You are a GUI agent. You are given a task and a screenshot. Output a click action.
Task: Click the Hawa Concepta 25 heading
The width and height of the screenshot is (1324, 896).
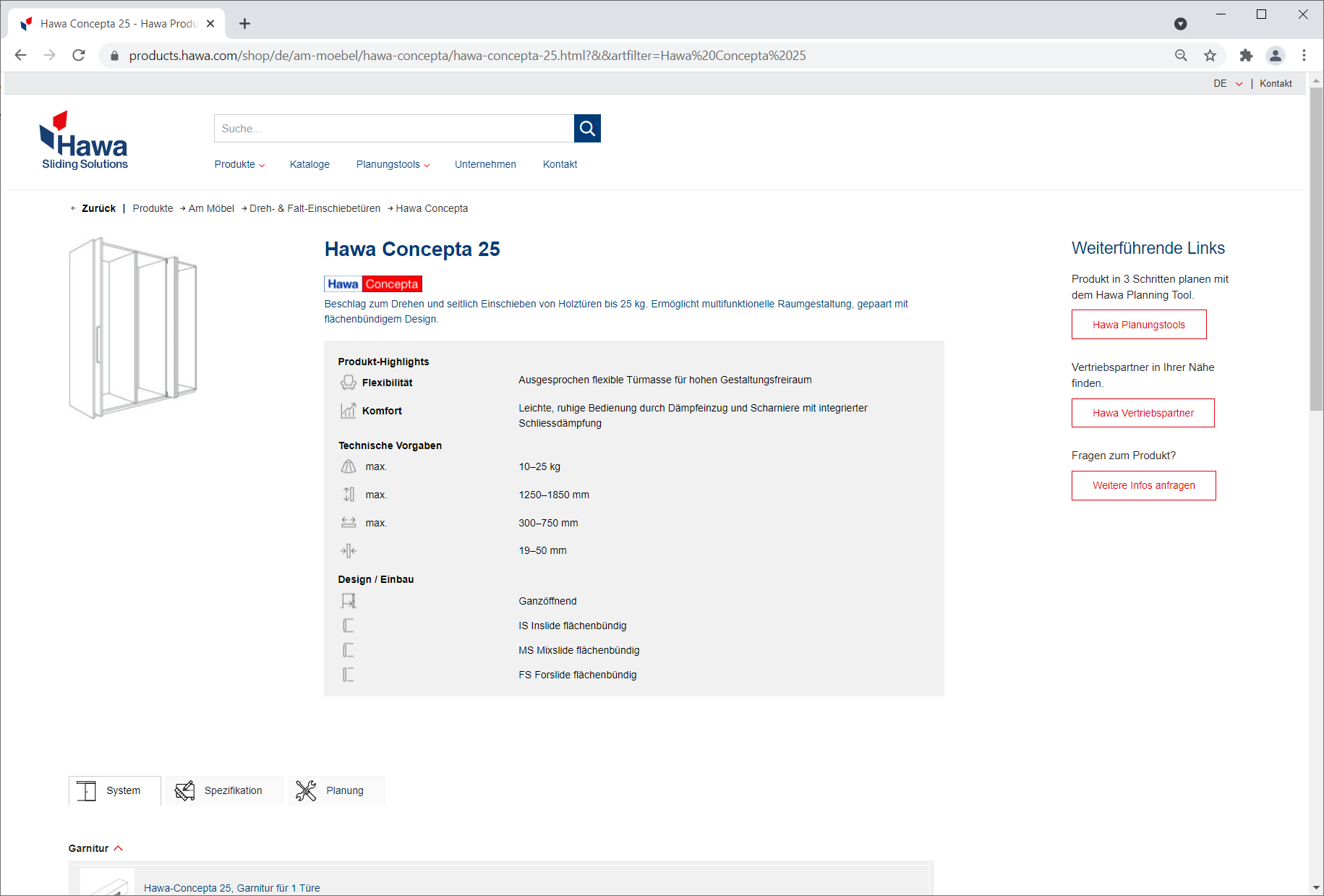(412, 249)
